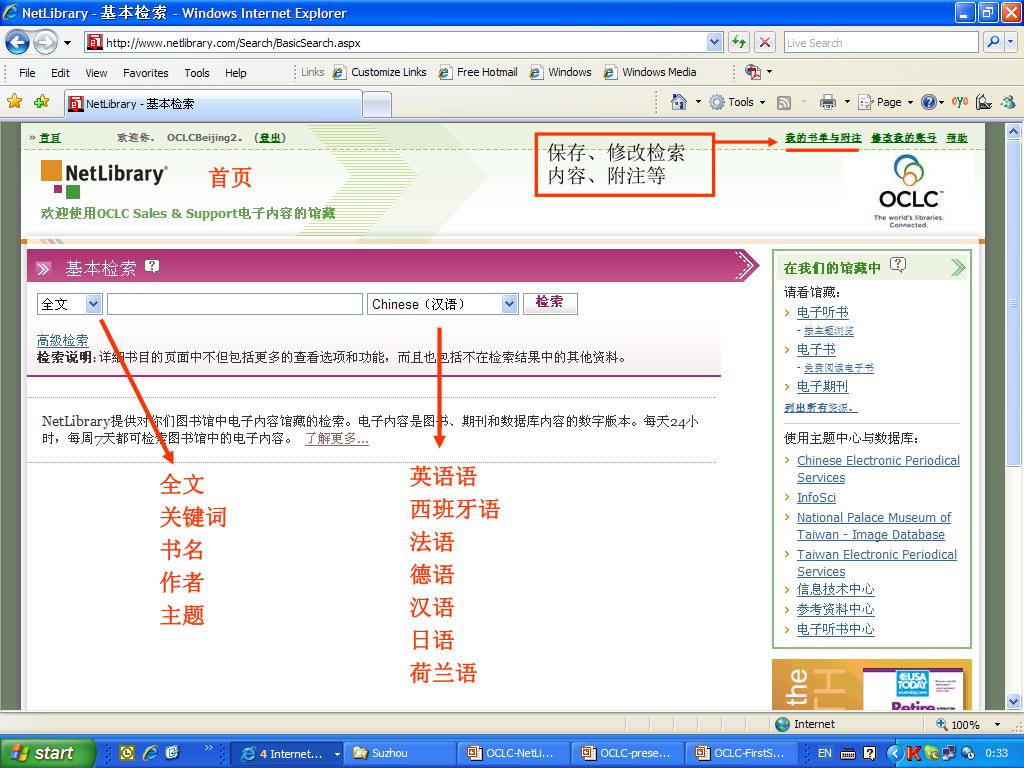
Task: Click the Windows Media links shortcut
Action: pos(650,72)
